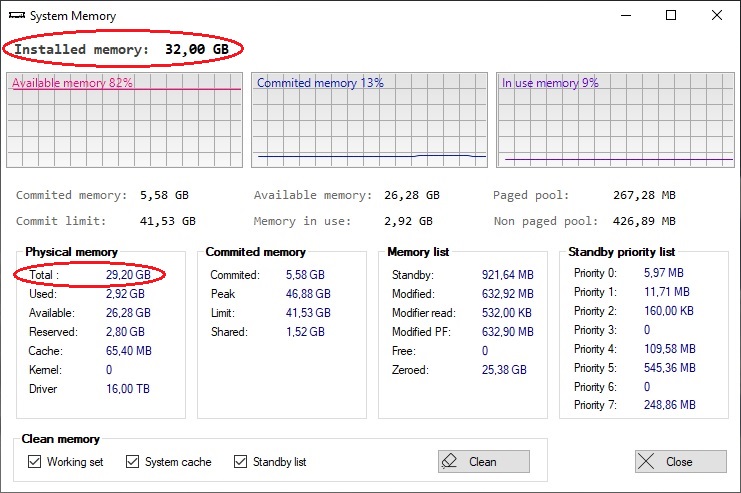
Task: Click the Commited memory 13% graph
Action: click(x=369, y=120)
